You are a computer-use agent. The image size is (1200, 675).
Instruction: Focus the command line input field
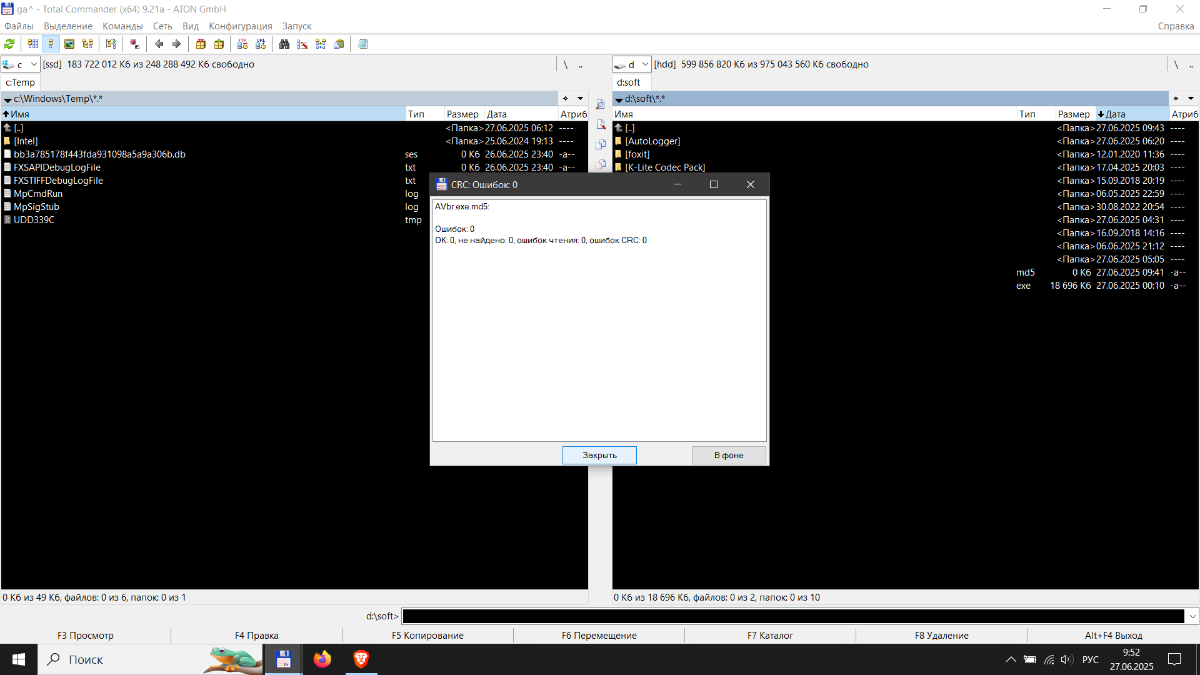[x=793, y=616]
